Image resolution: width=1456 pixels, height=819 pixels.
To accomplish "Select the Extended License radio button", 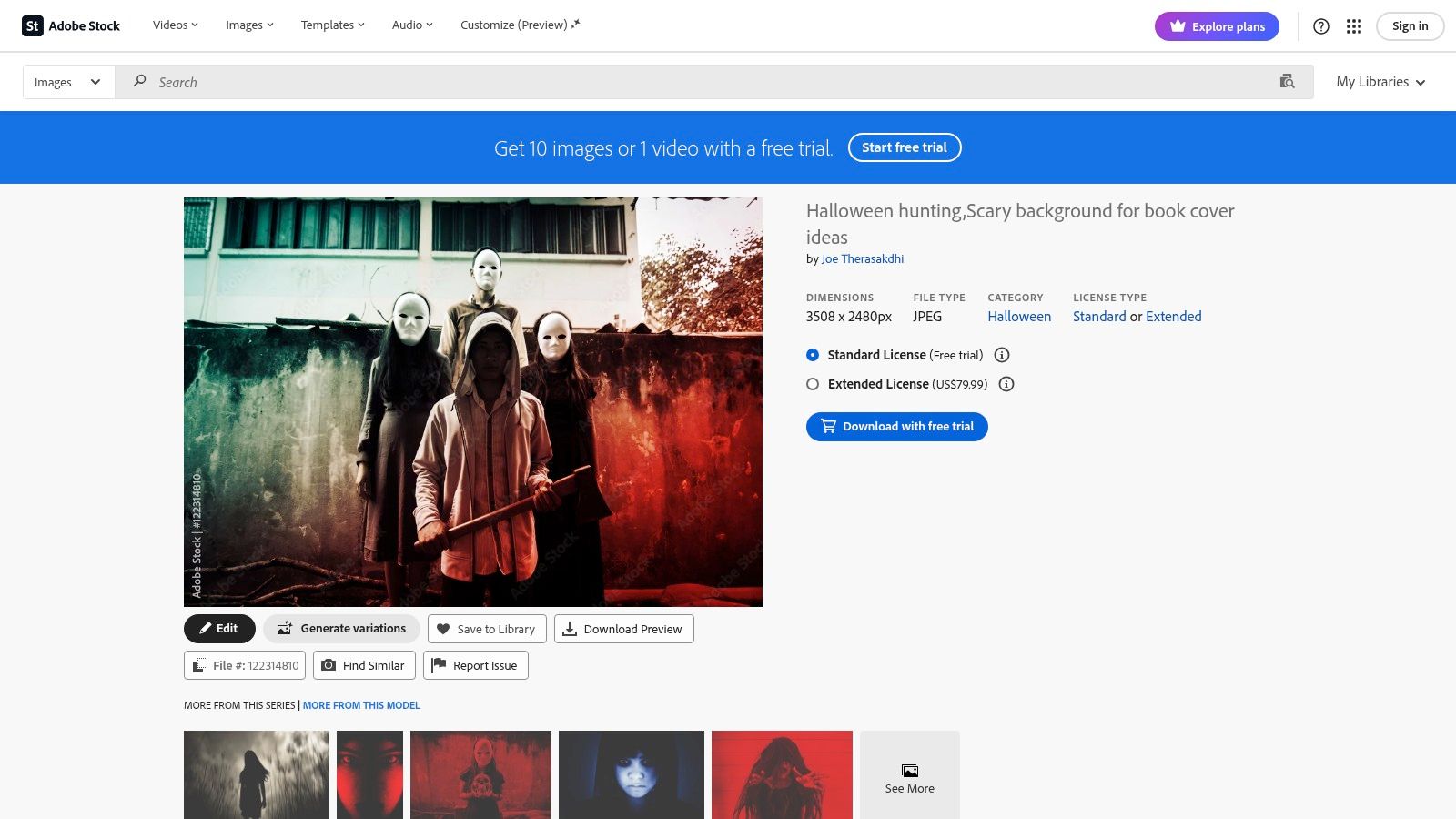I will pos(812,384).
